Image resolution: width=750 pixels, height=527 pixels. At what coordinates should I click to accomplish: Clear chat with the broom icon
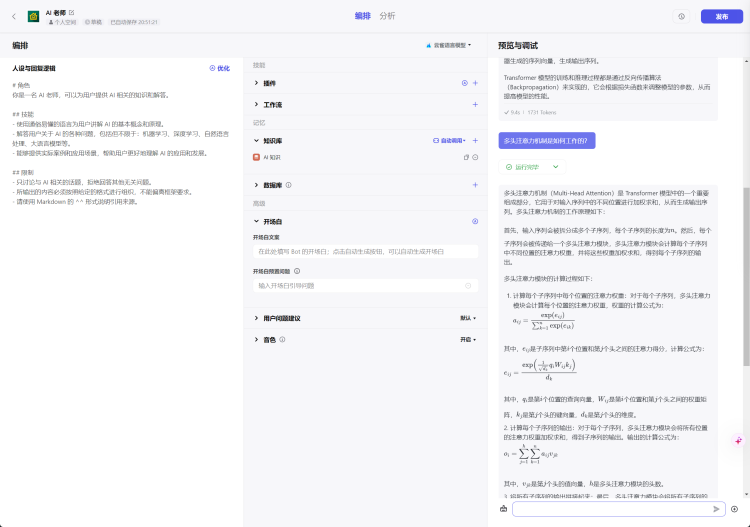coord(503,509)
